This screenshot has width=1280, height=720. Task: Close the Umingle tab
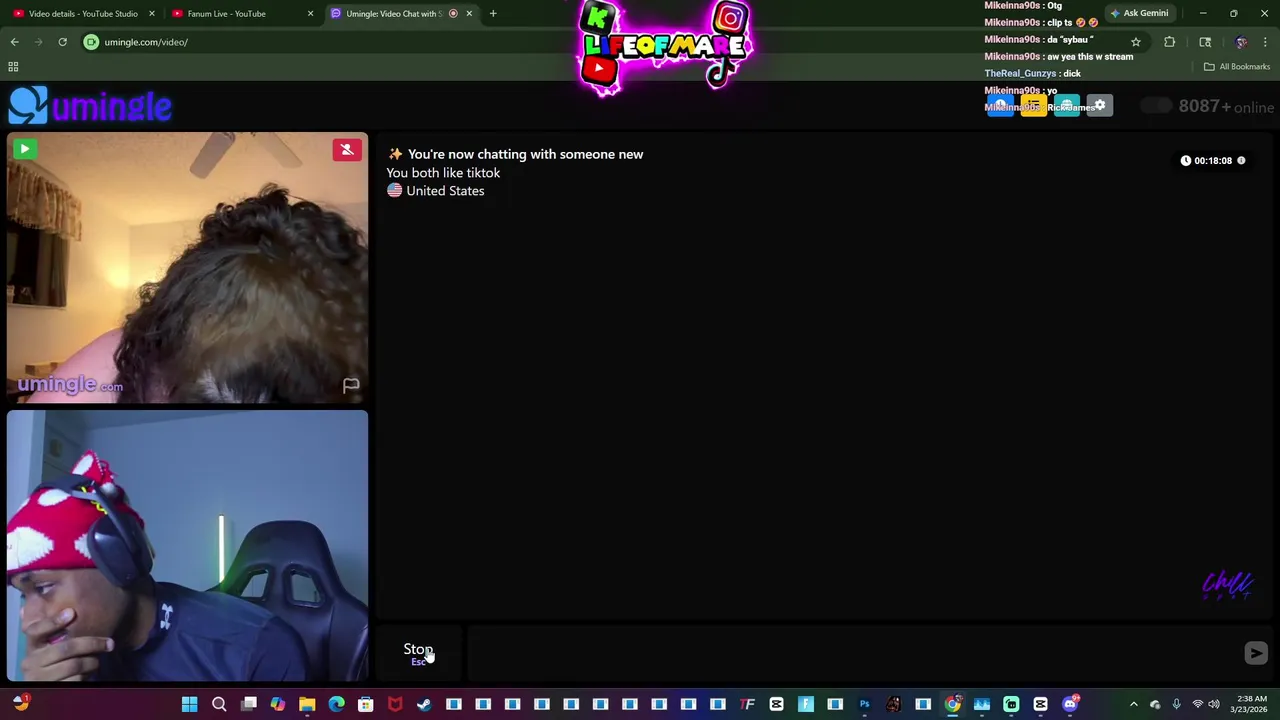tap(469, 14)
